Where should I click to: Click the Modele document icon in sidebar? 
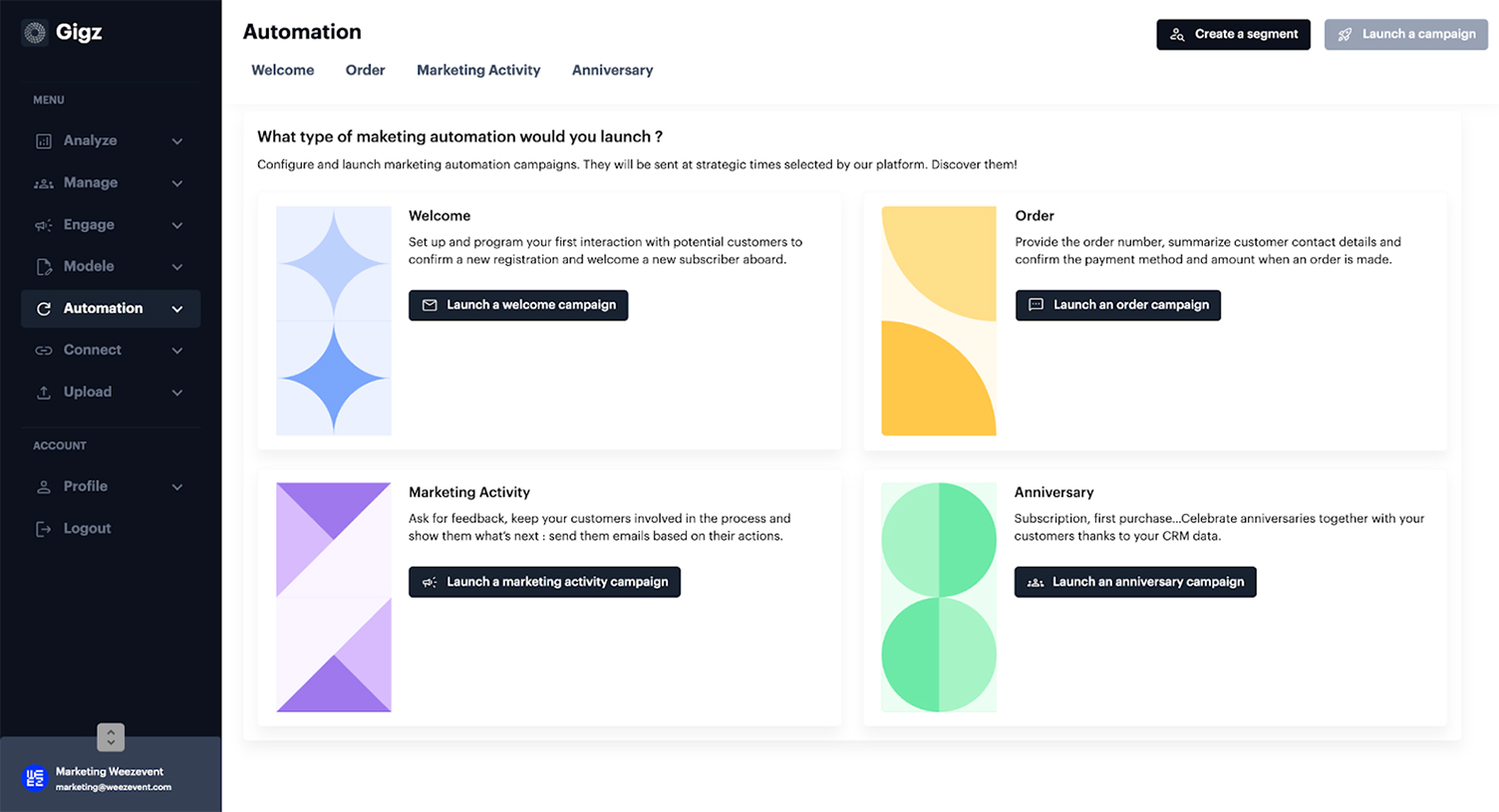coord(44,267)
